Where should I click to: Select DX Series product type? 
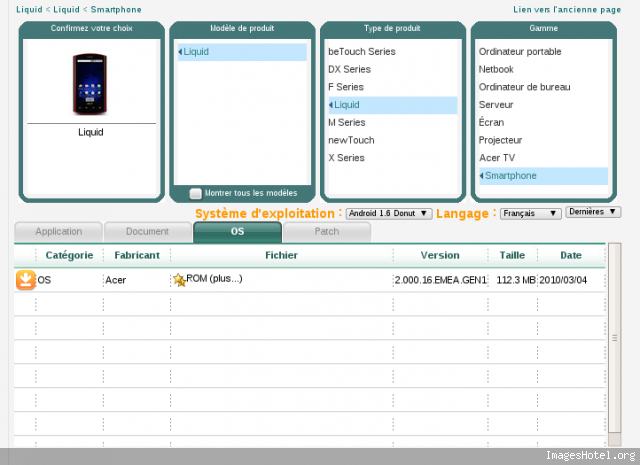[x=349, y=69]
